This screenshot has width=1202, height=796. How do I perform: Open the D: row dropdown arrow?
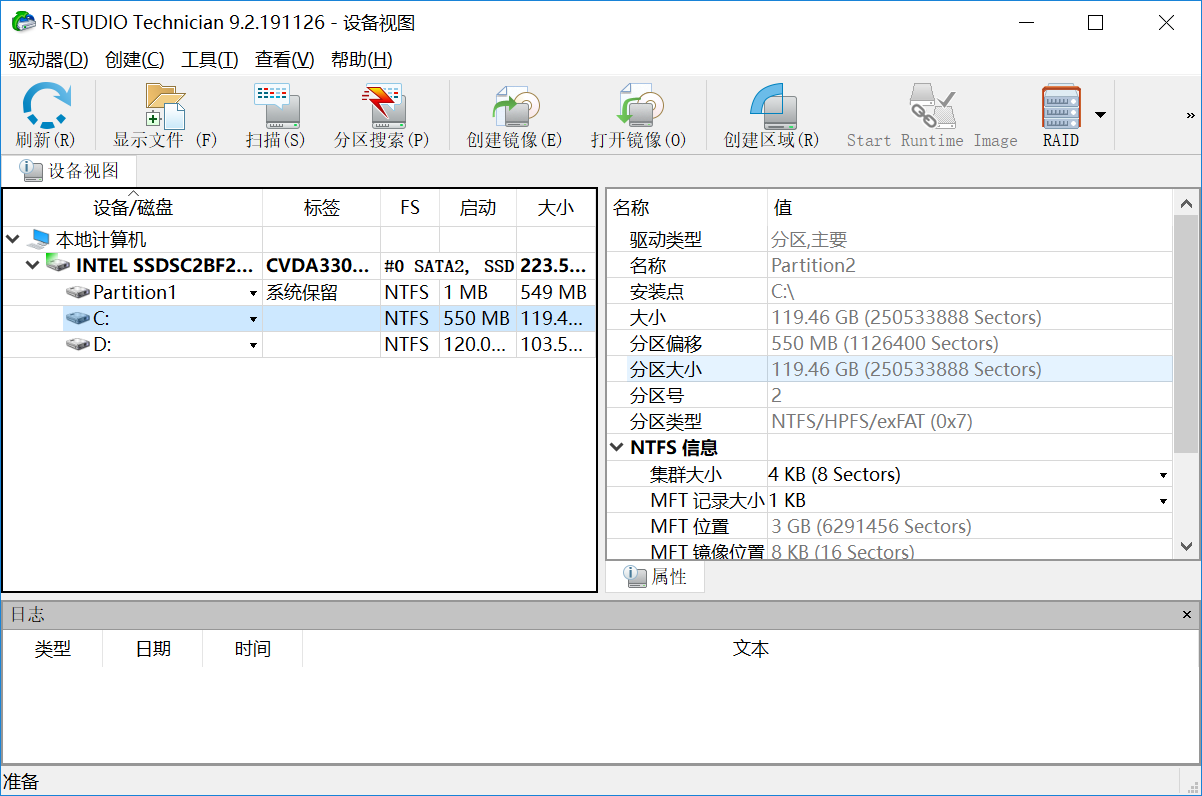[253, 345]
